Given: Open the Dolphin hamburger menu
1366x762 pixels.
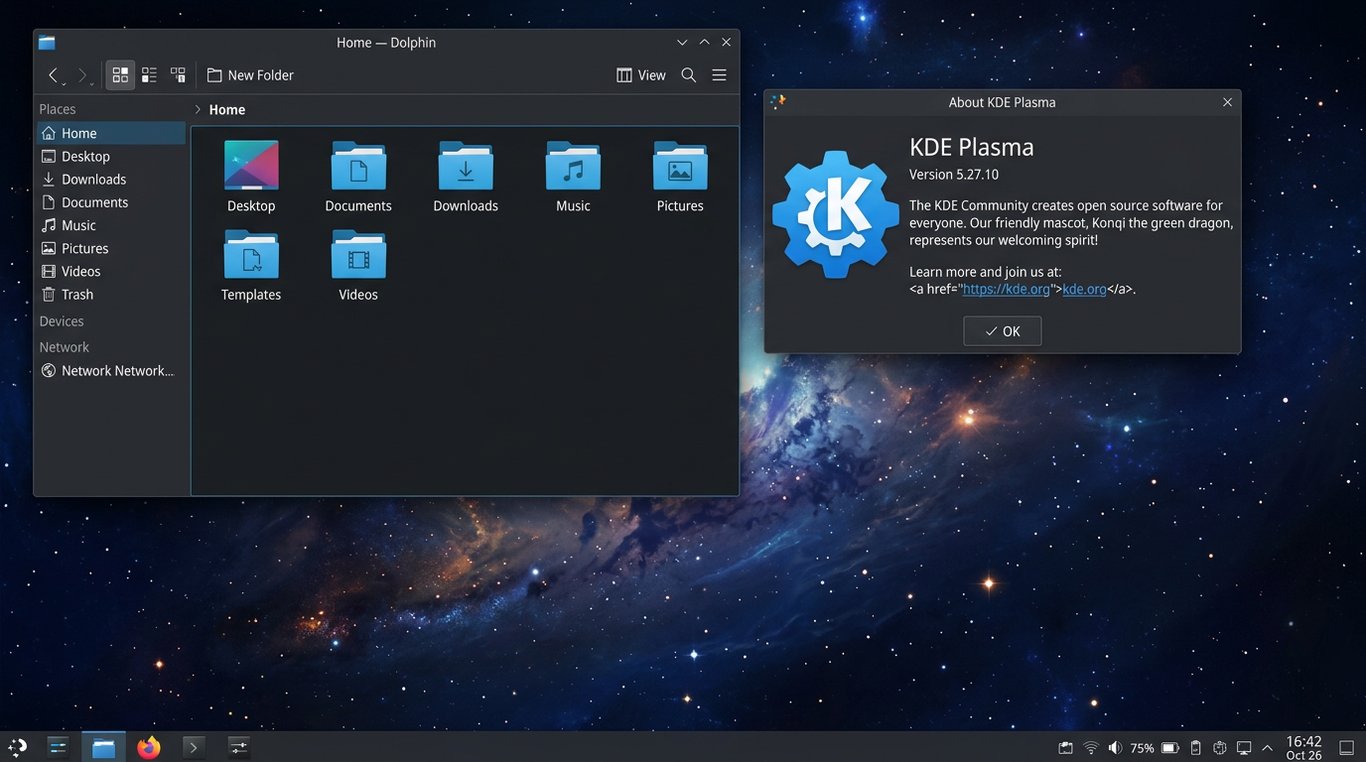Looking at the screenshot, I should click(719, 74).
